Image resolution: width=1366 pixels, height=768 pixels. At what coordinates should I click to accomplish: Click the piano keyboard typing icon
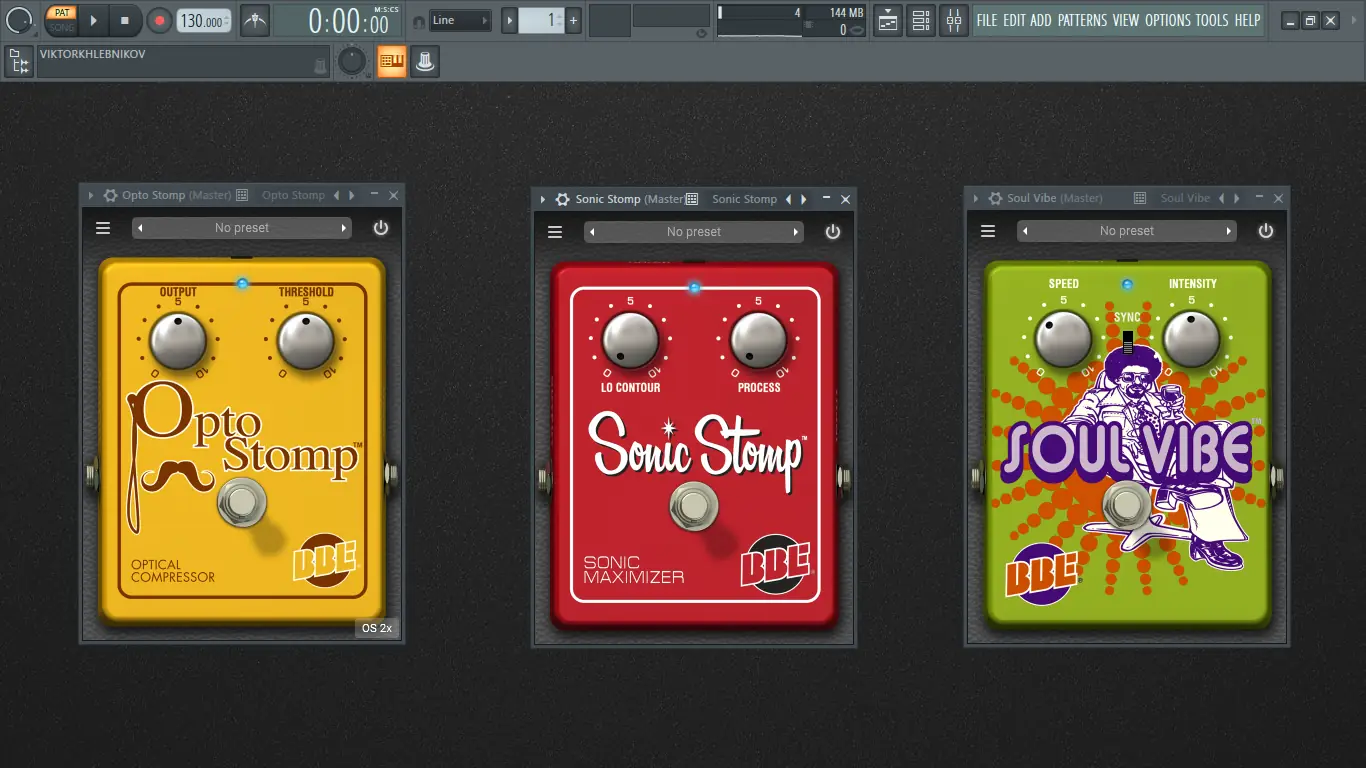391,62
